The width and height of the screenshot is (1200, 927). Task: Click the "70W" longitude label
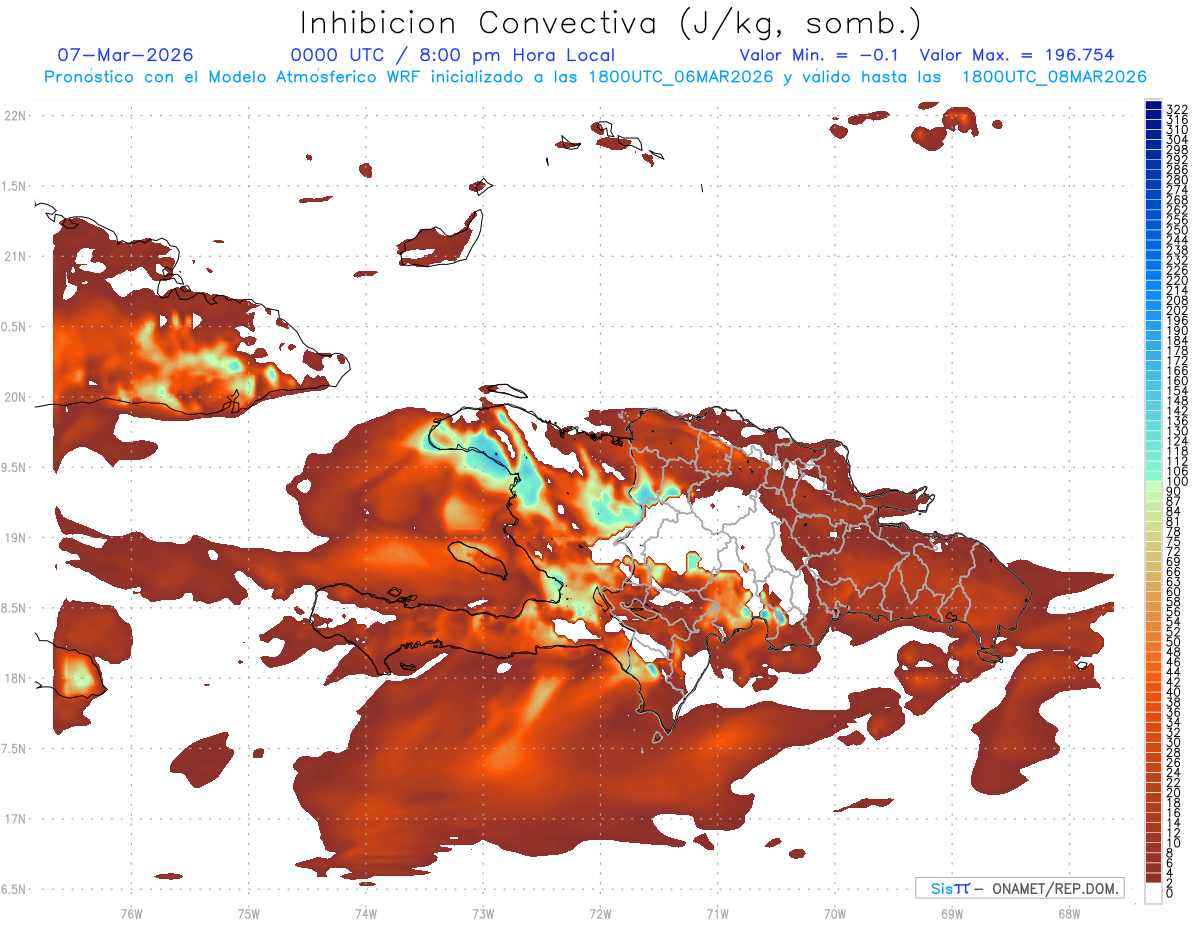(834, 914)
